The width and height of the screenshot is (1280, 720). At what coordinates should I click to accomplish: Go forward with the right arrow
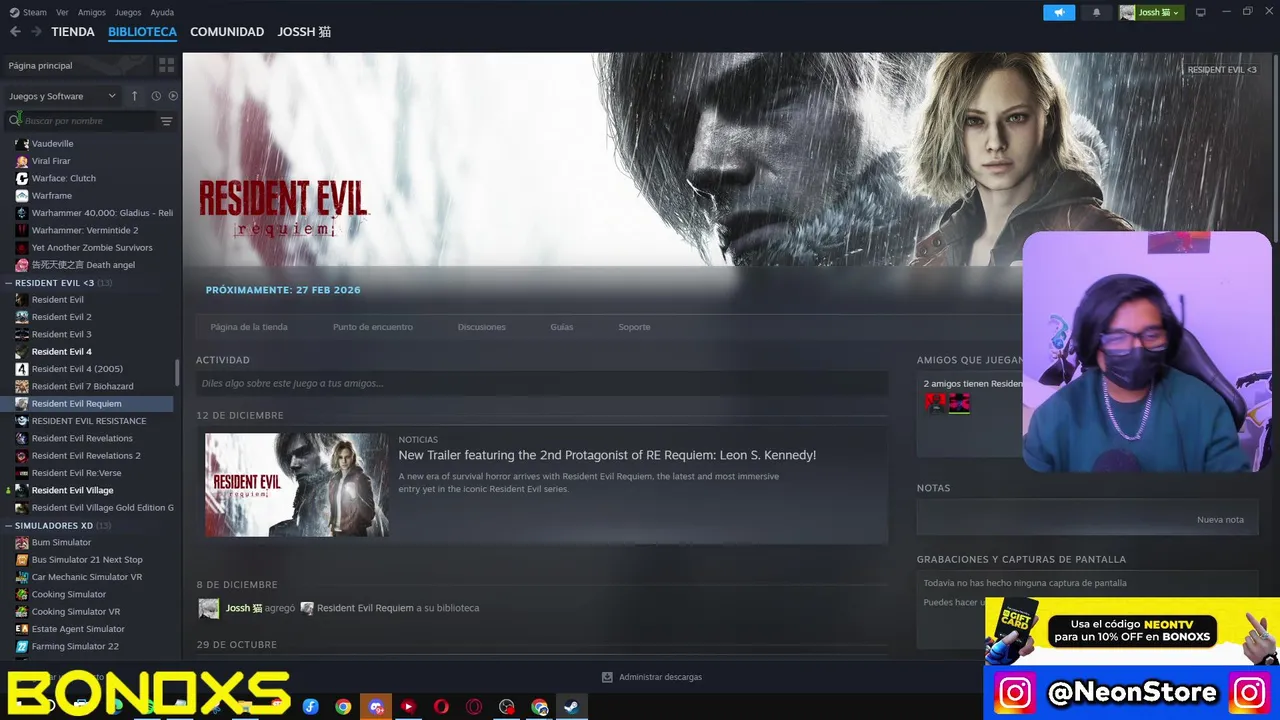tap(36, 32)
